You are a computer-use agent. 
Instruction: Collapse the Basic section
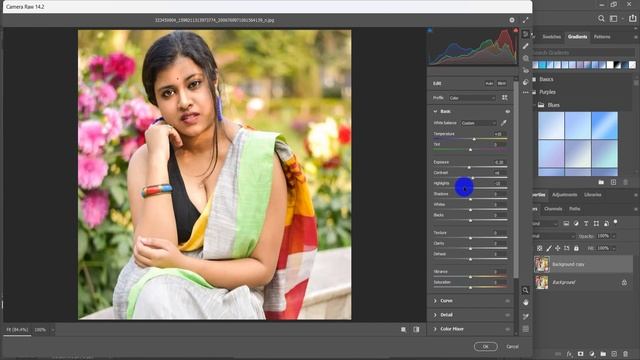(435, 111)
